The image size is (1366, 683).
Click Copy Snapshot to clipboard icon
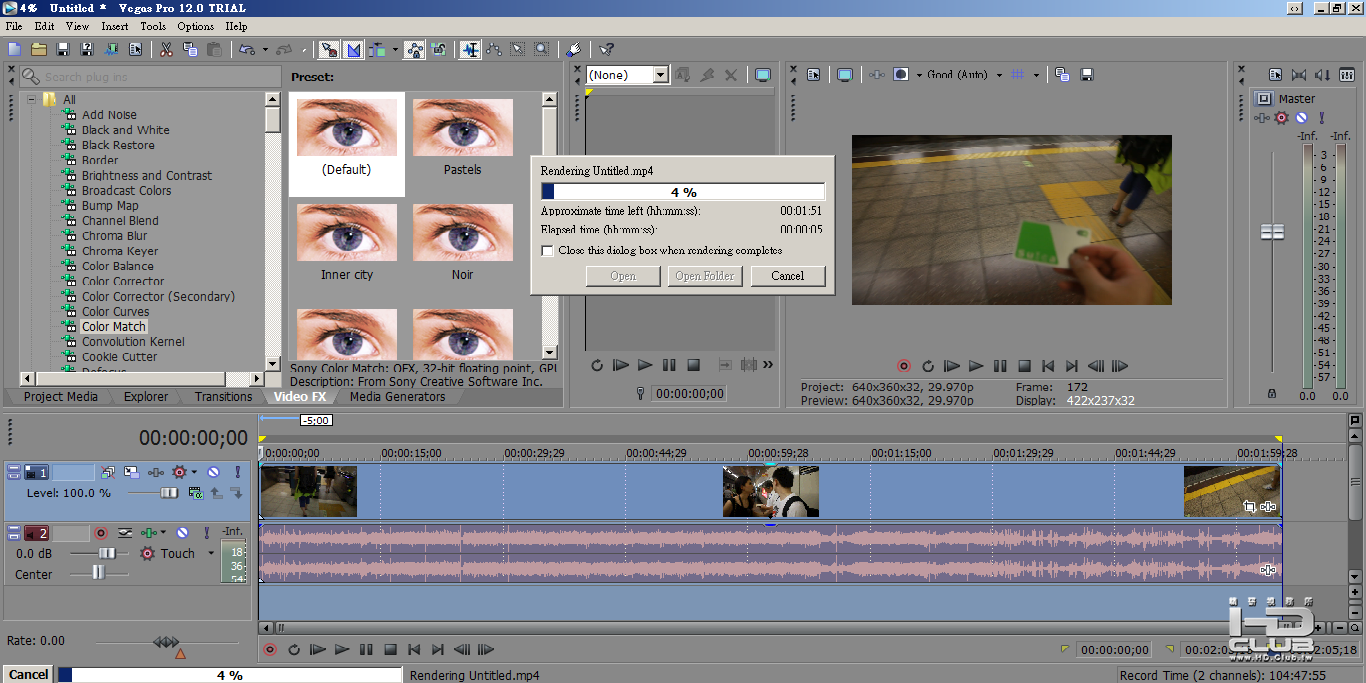pyautogui.click(x=1062, y=75)
